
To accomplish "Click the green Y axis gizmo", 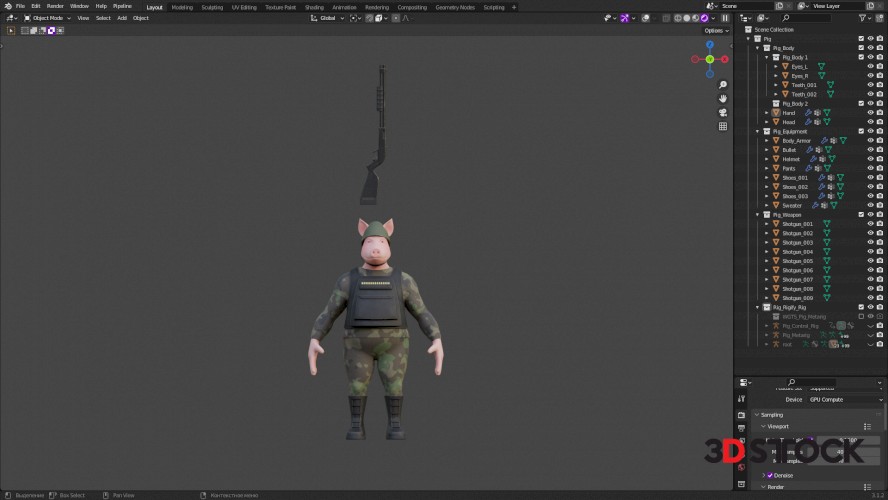I will (710, 59).
